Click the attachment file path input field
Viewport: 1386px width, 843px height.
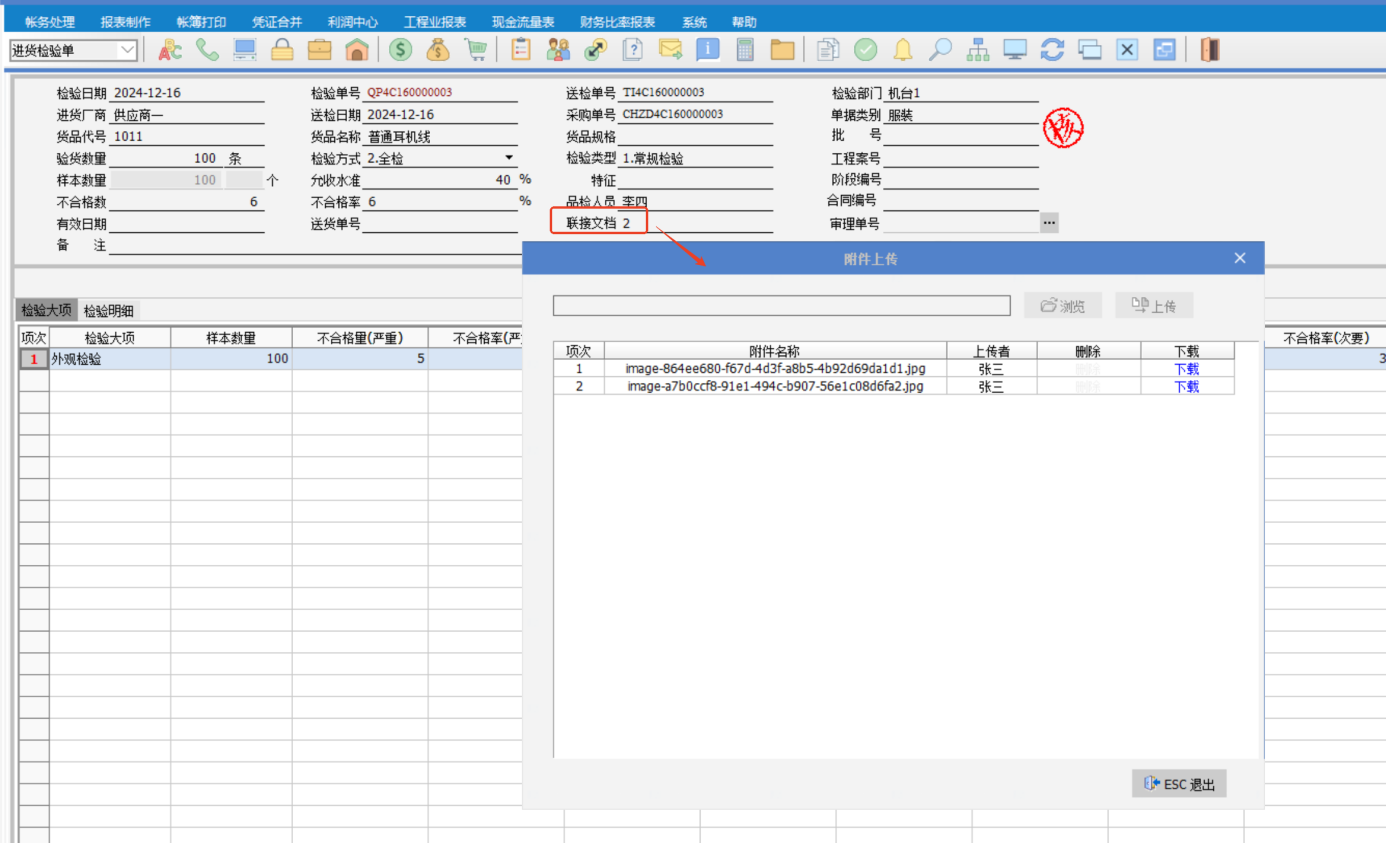click(x=781, y=306)
